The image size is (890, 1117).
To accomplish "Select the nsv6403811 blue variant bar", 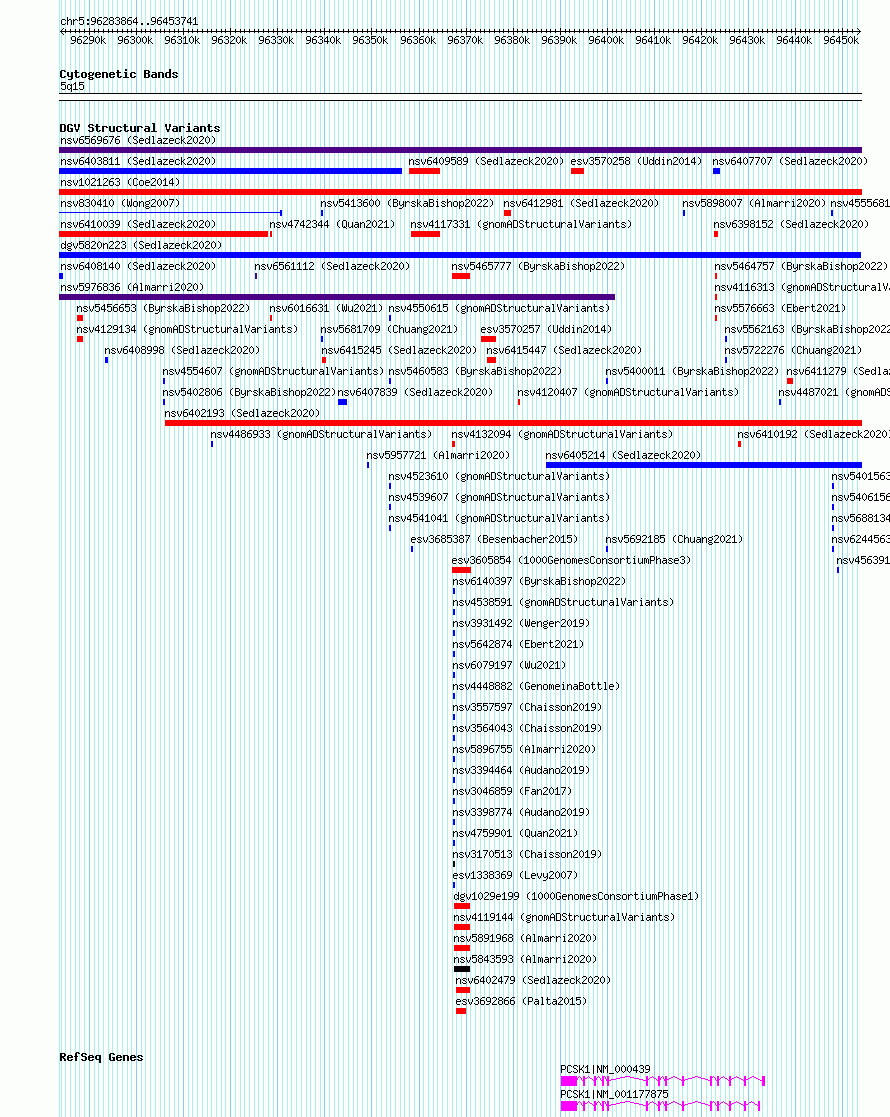I will tap(231, 171).
